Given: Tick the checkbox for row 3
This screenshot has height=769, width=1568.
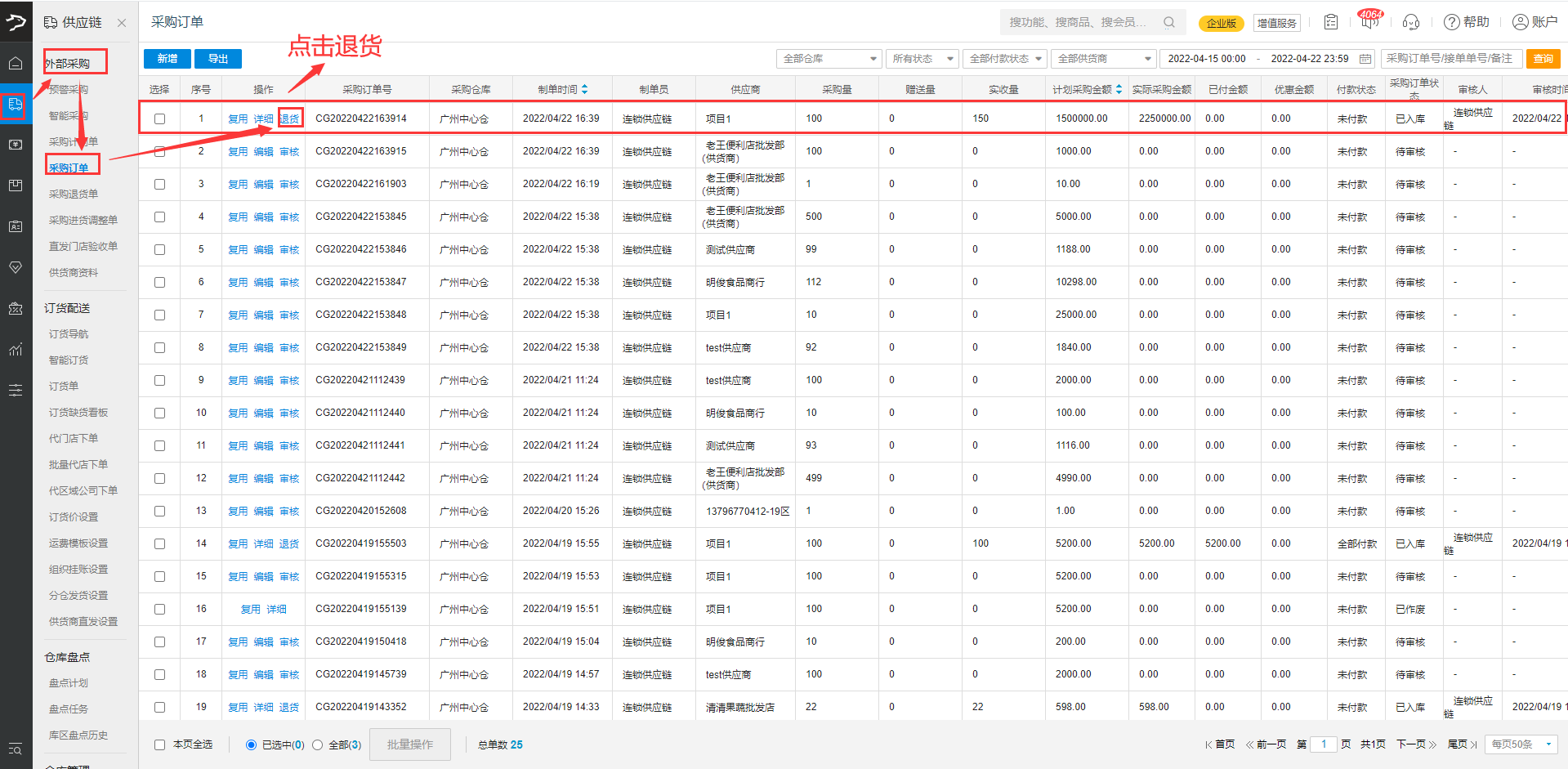Looking at the screenshot, I should tap(159, 184).
